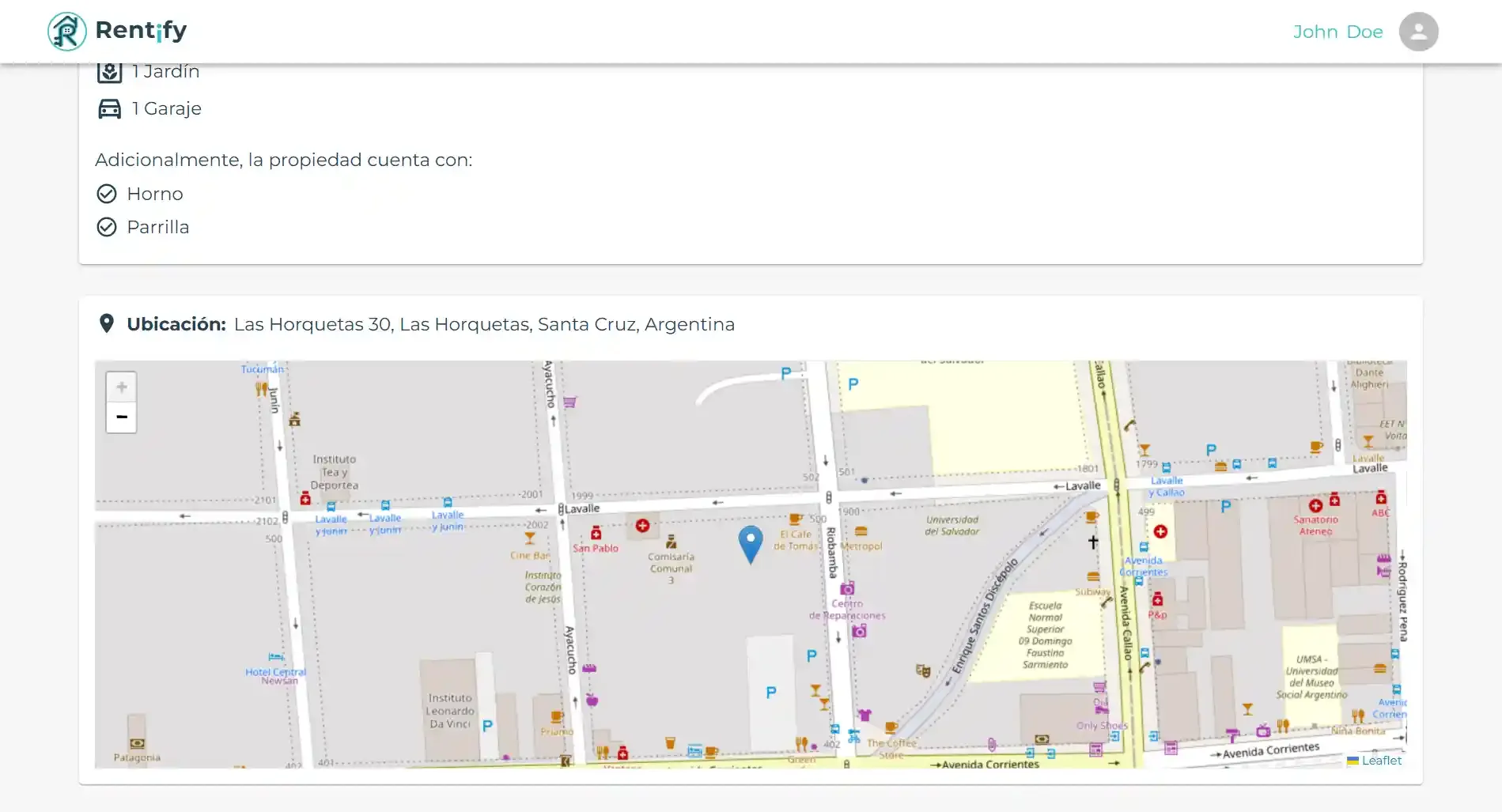Click the John Doe username link
The height and width of the screenshot is (812, 1502).
pyautogui.click(x=1337, y=32)
